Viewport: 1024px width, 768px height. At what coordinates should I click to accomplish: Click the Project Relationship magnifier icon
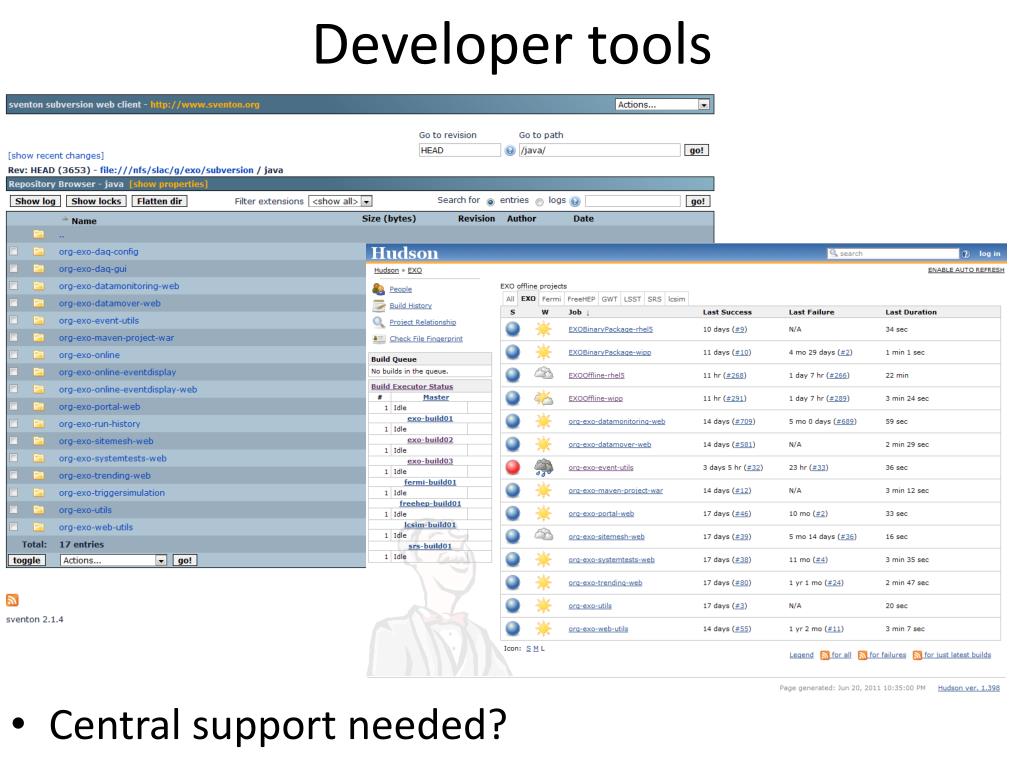(x=378, y=322)
